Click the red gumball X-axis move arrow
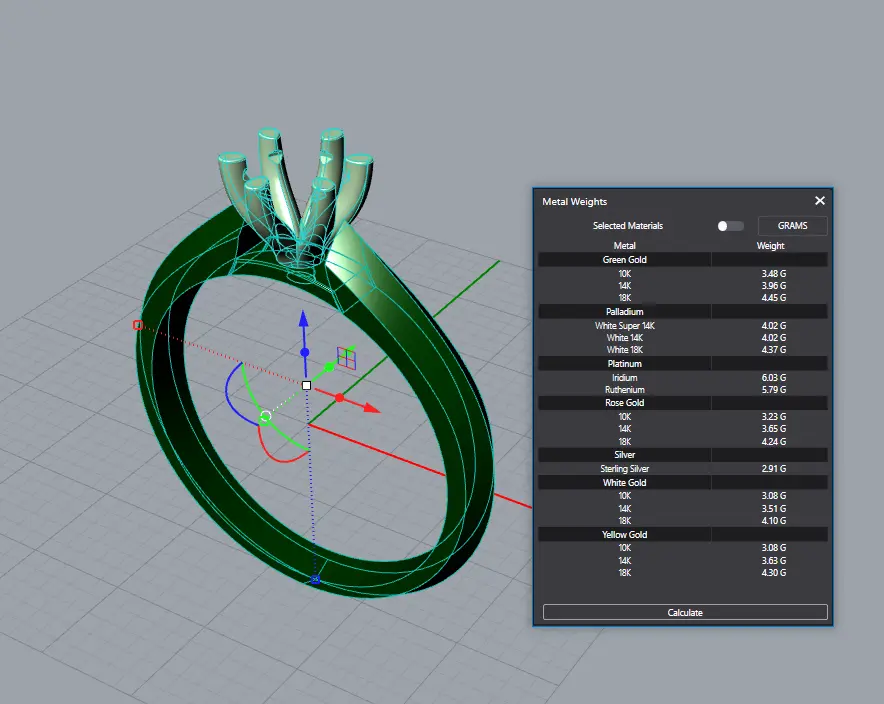Viewport: 884px width, 704px height. point(371,408)
